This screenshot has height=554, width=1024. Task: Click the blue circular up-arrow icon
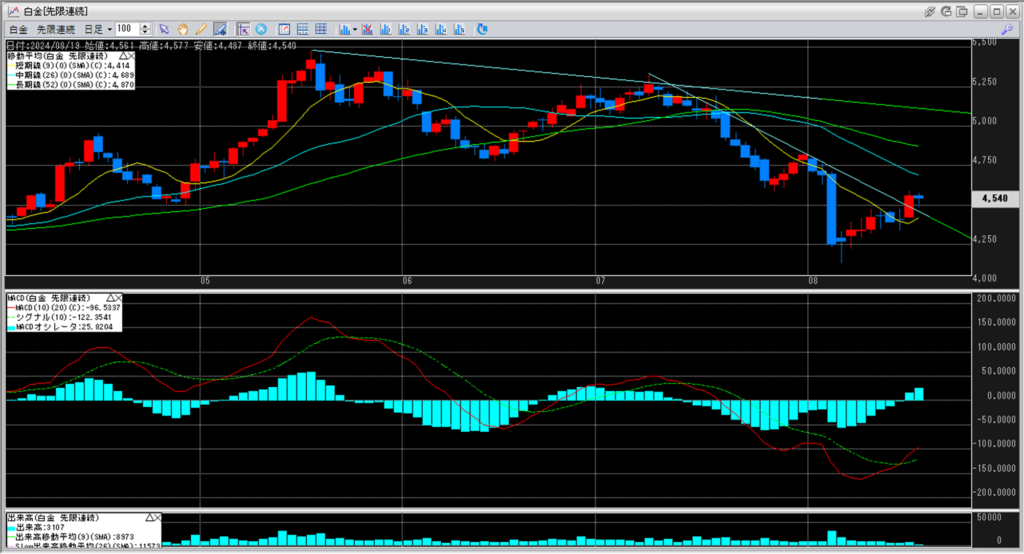click(x=262, y=29)
